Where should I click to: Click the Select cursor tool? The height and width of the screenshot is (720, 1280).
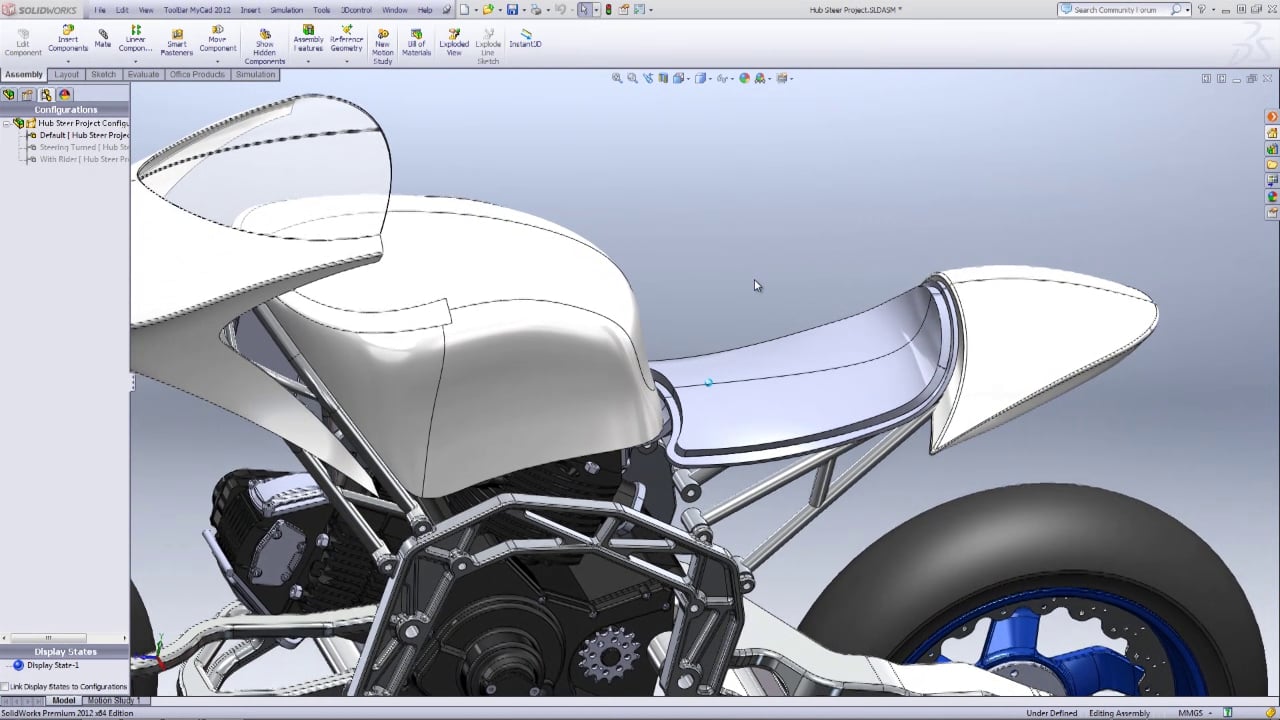click(584, 10)
